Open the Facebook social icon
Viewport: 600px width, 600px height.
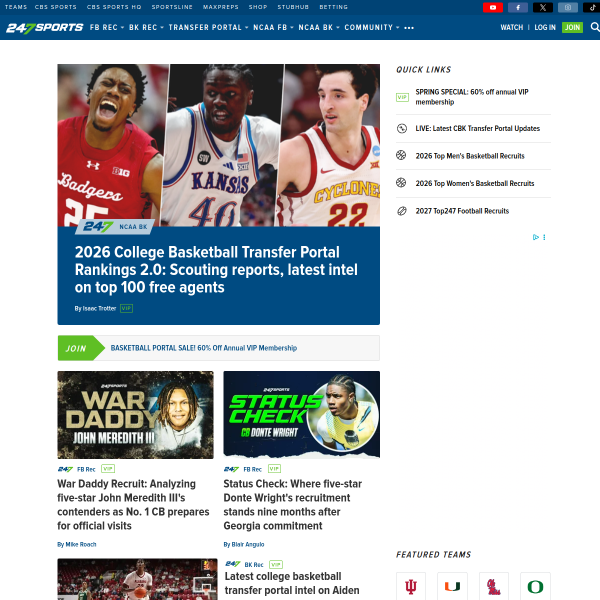[518, 7]
